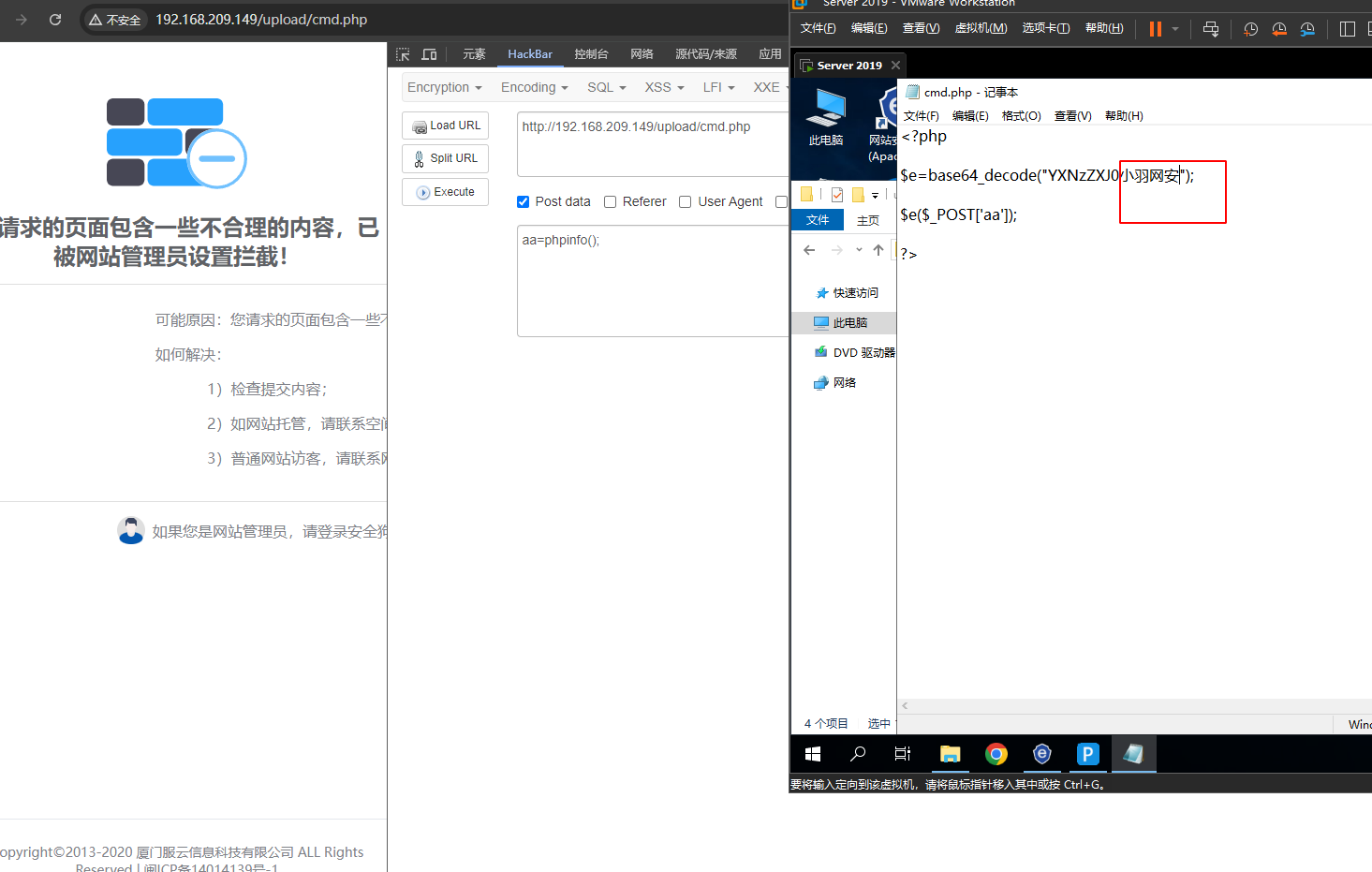The image size is (1372, 872).
Task: Open the 虚拟机(M) menu in VMware
Action: [981, 28]
